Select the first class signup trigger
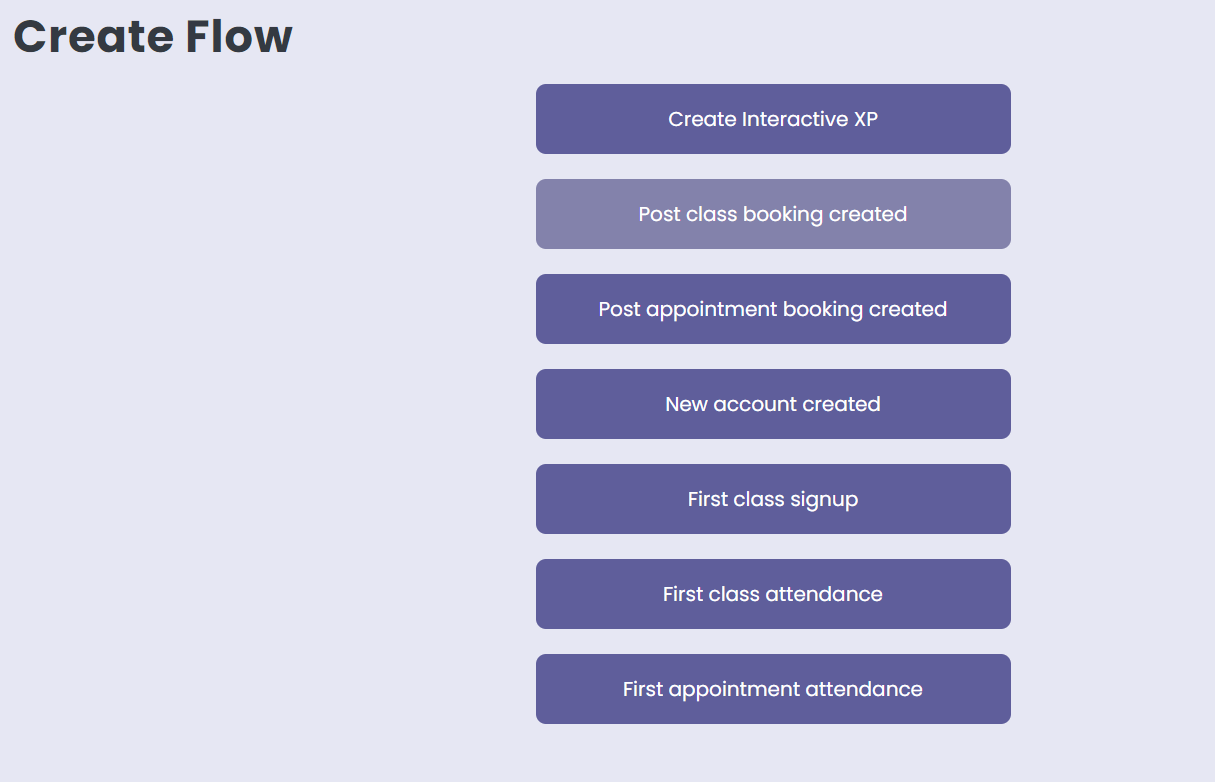Screen dimensions: 1215x782 773,498
